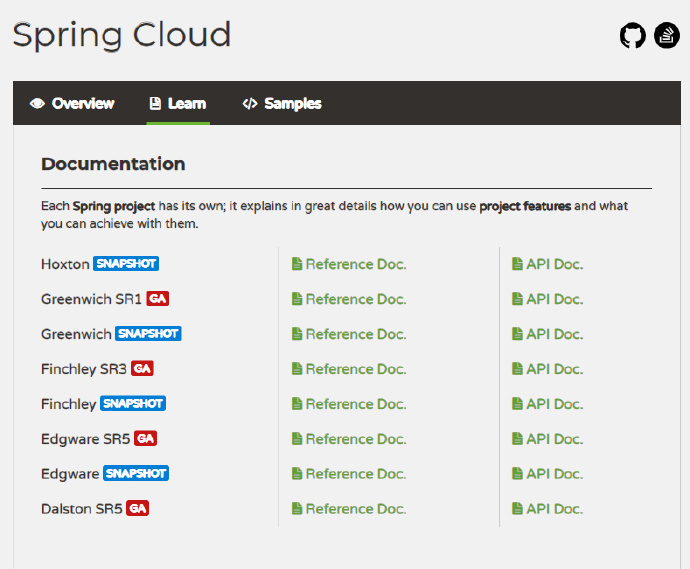Open Reference Doc. for Edgware SR5
Screen dimensions: 690x569
(349, 439)
